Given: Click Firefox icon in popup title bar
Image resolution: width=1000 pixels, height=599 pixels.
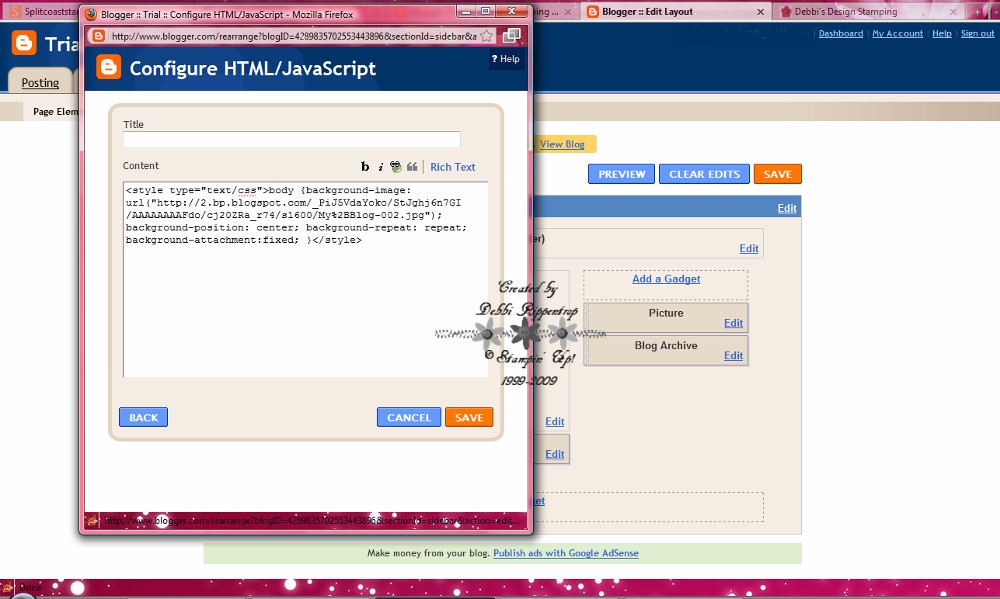Looking at the screenshot, I should (91, 14).
